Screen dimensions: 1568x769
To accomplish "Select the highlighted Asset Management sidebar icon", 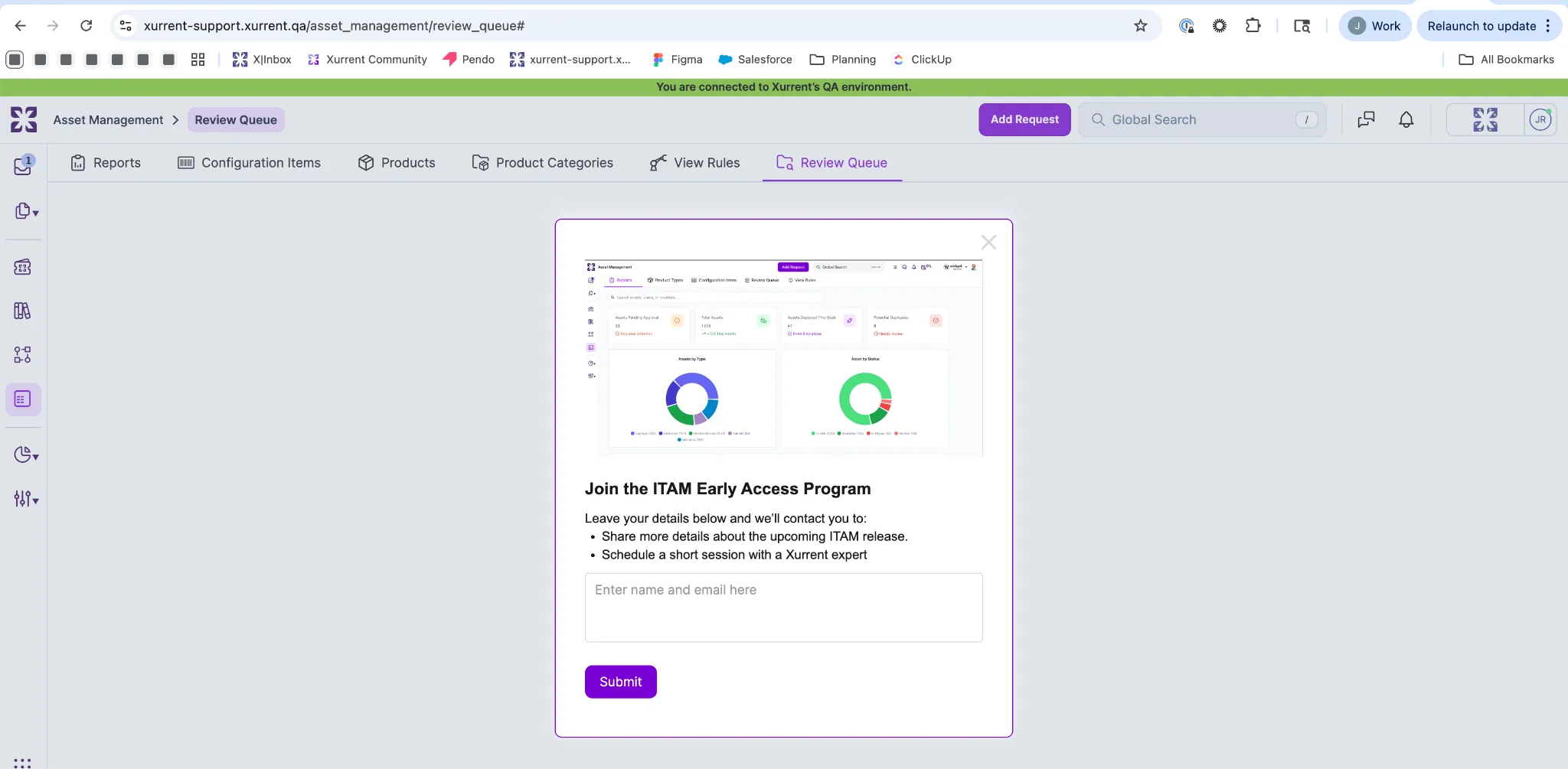I will 23,399.
